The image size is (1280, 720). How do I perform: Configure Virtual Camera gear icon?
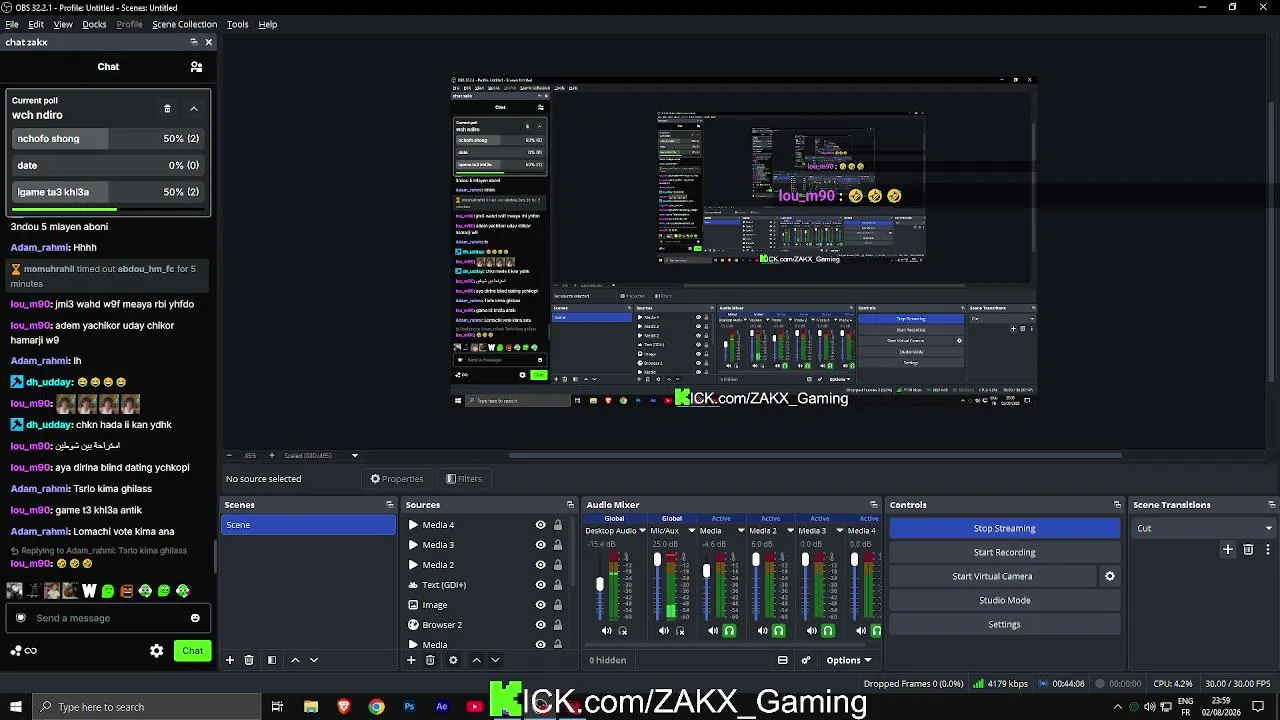1109,576
